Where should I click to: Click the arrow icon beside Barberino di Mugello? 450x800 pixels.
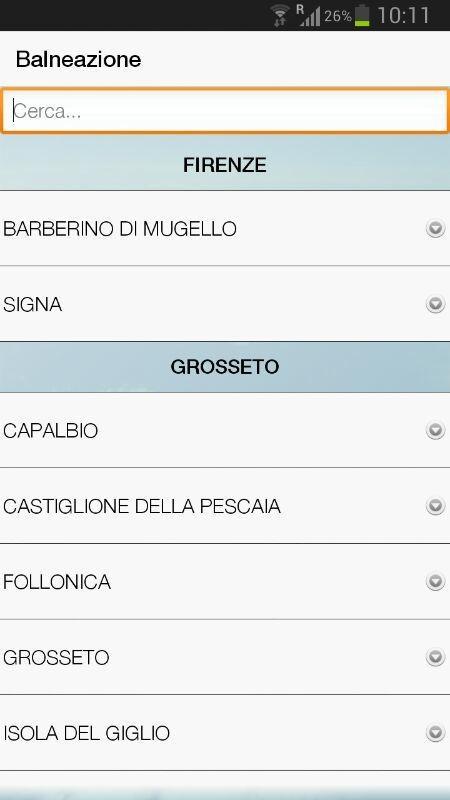coord(435,229)
